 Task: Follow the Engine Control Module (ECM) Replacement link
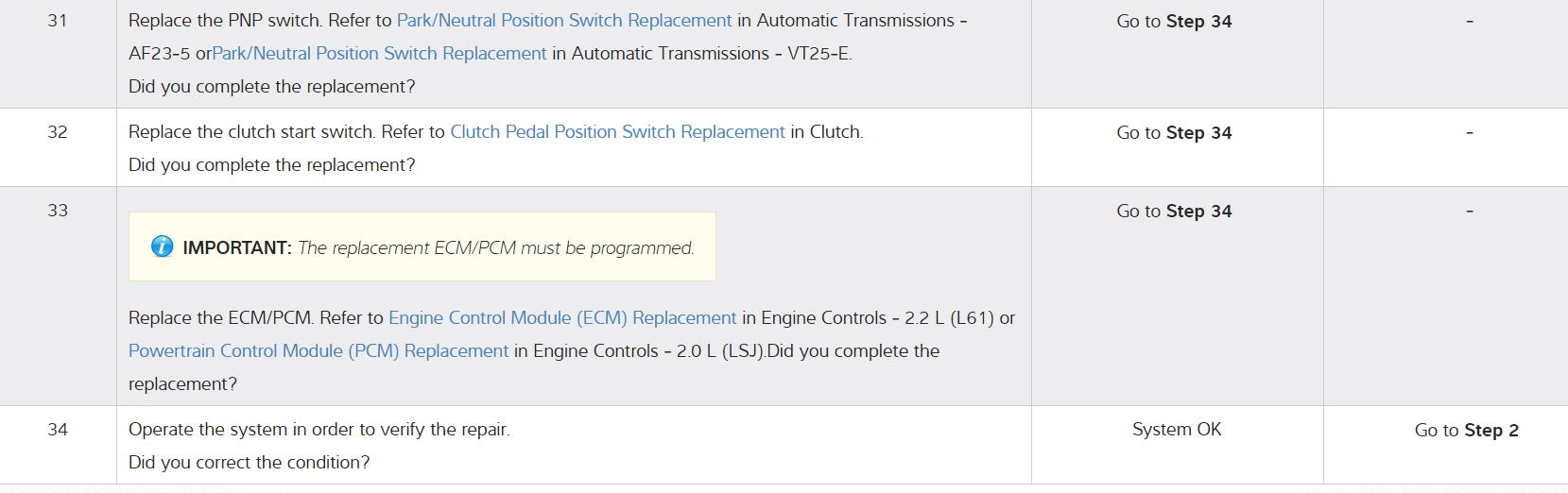562,318
